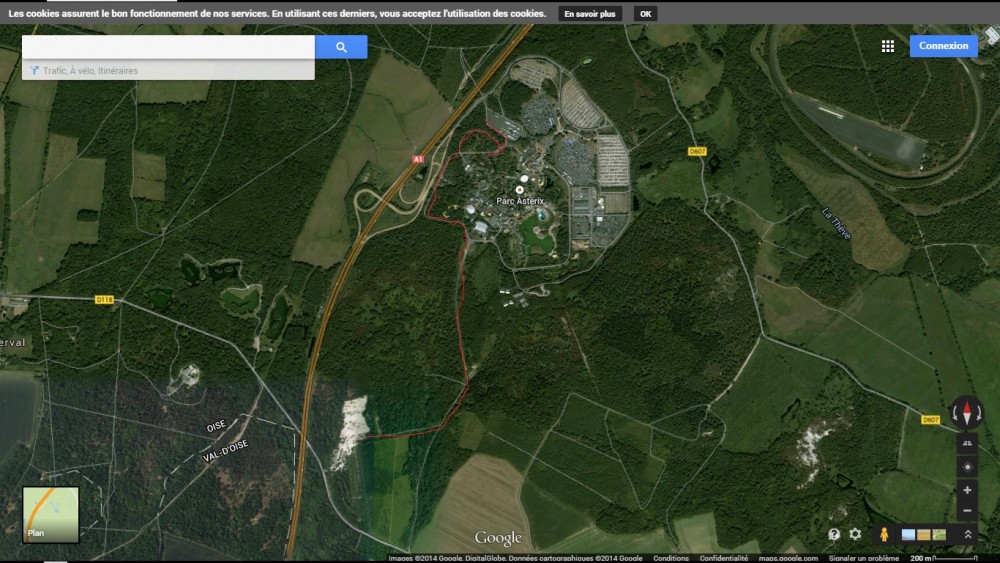1000x563 pixels.
Task: Open the settings gear icon
Action: [855, 534]
